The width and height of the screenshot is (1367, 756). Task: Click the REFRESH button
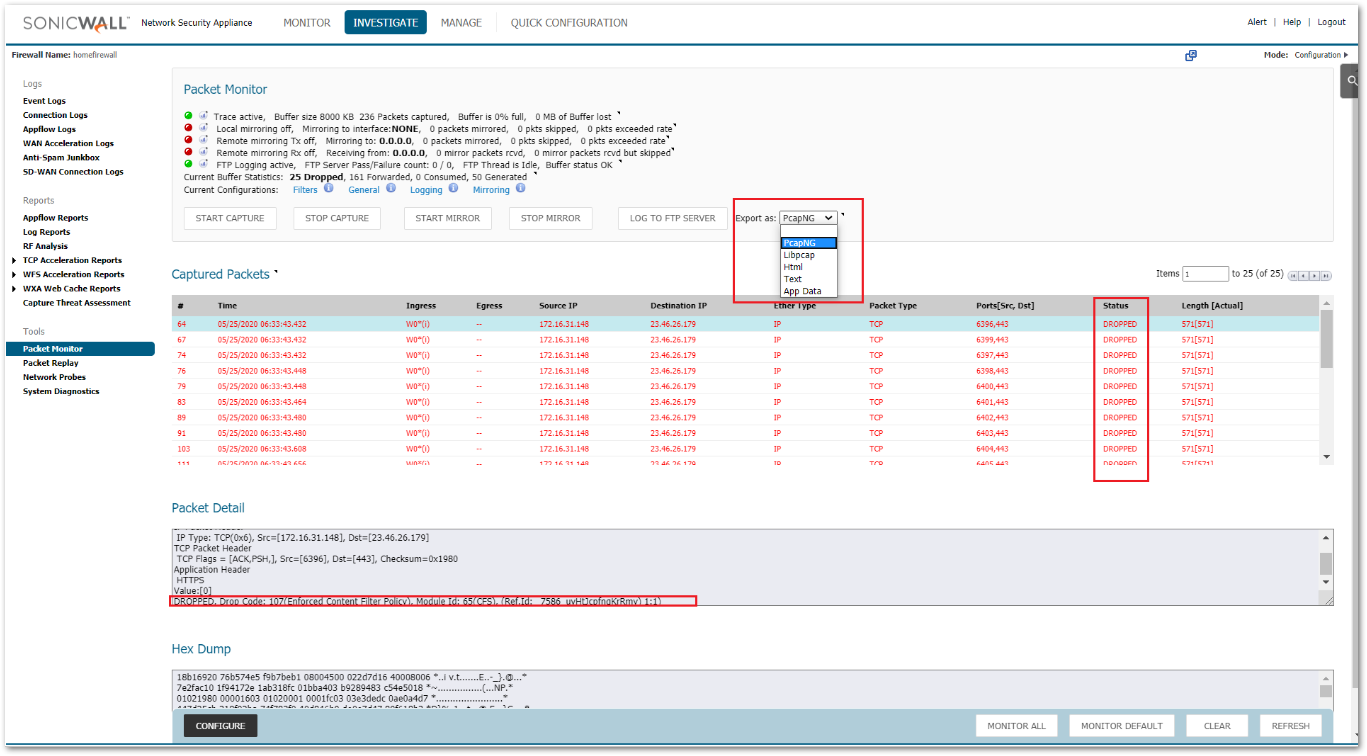1291,726
